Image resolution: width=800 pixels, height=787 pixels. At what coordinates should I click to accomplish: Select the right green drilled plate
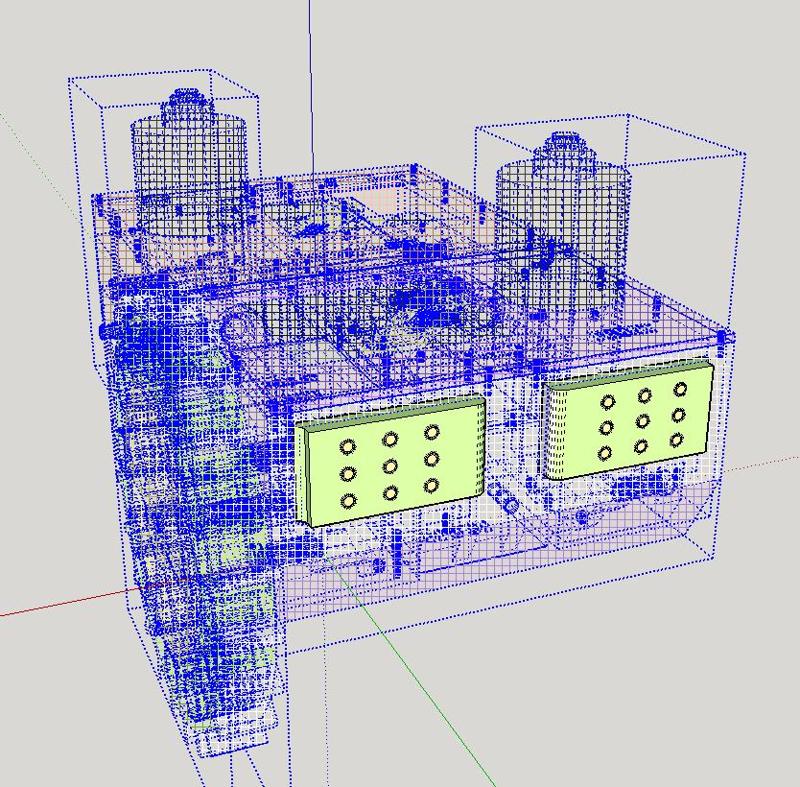[630, 421]
